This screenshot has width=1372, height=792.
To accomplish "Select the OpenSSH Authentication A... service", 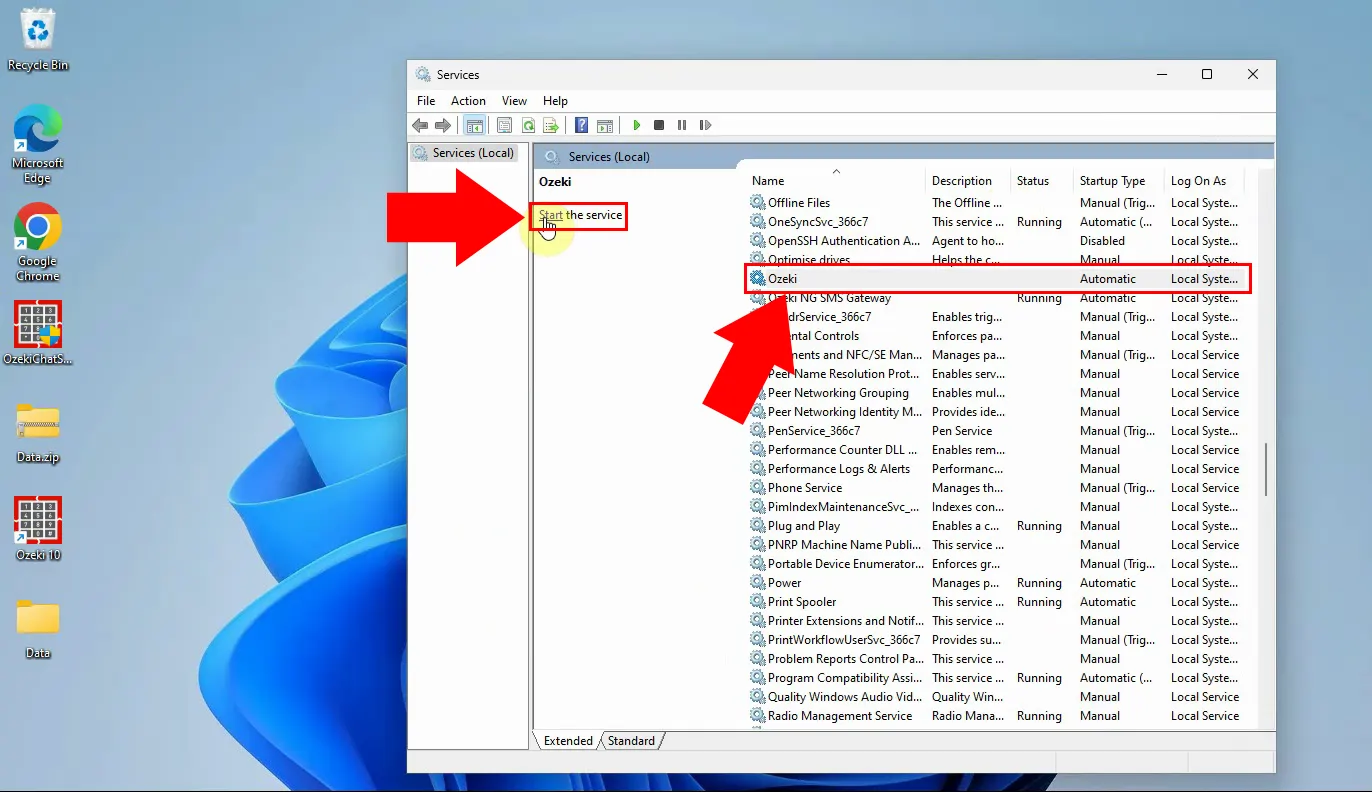I will 844,241.
